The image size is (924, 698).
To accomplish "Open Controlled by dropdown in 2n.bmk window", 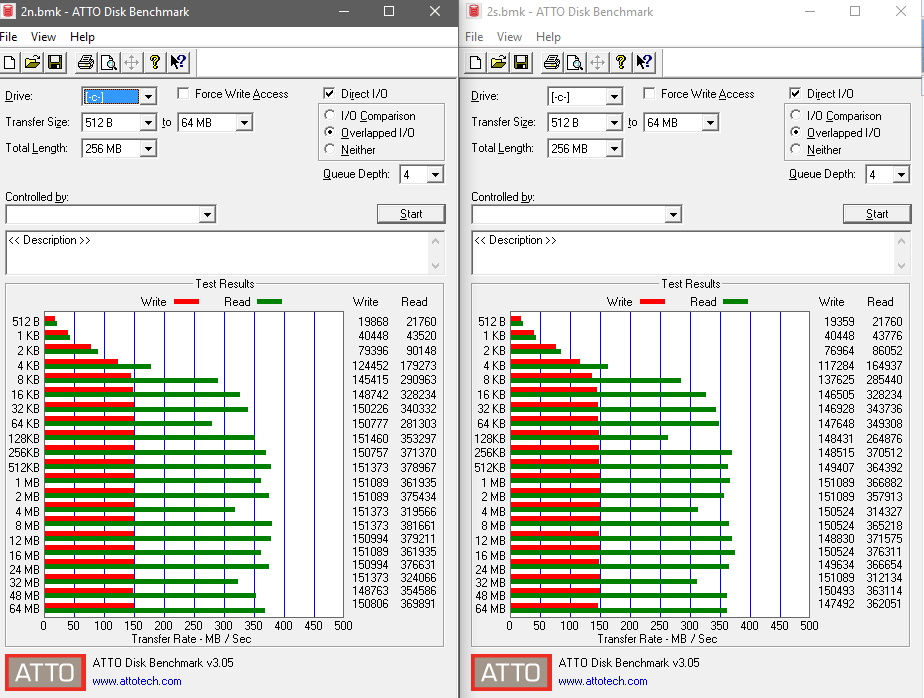I will pyautogui.click(x=207, y=215).
